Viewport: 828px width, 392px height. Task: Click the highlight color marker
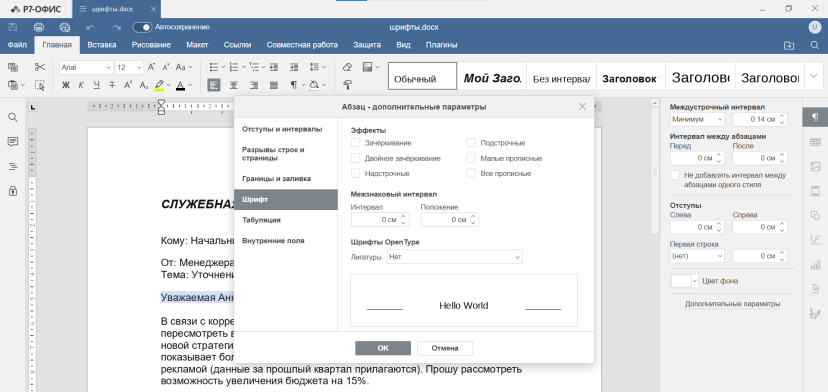tap(159, 85)
